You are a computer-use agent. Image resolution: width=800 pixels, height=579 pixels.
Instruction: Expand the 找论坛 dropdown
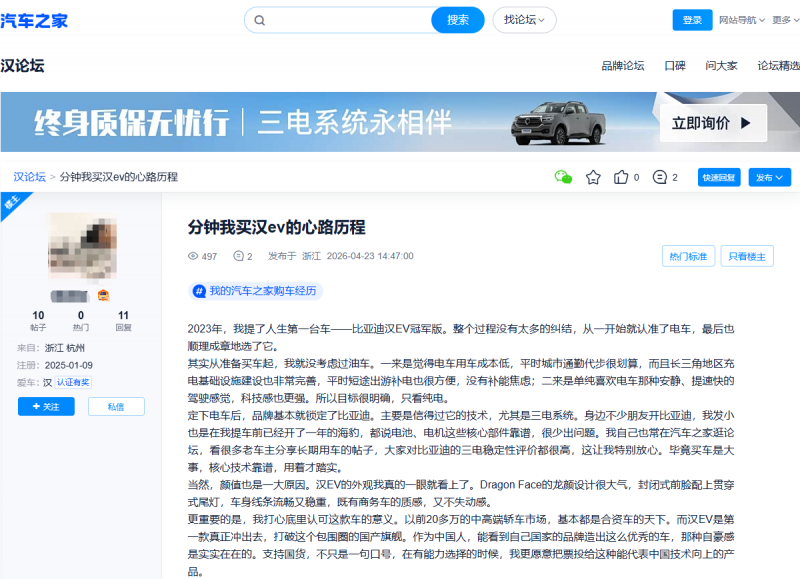(x=524, y=20)
